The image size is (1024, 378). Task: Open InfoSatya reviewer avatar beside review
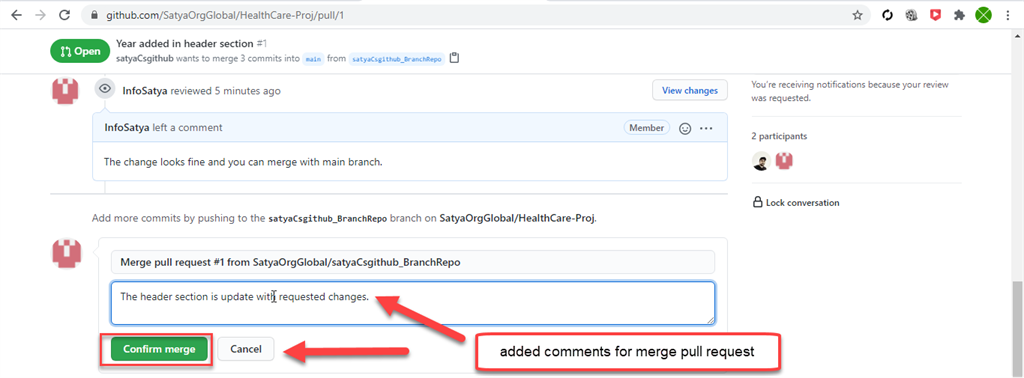click(65, 91)
